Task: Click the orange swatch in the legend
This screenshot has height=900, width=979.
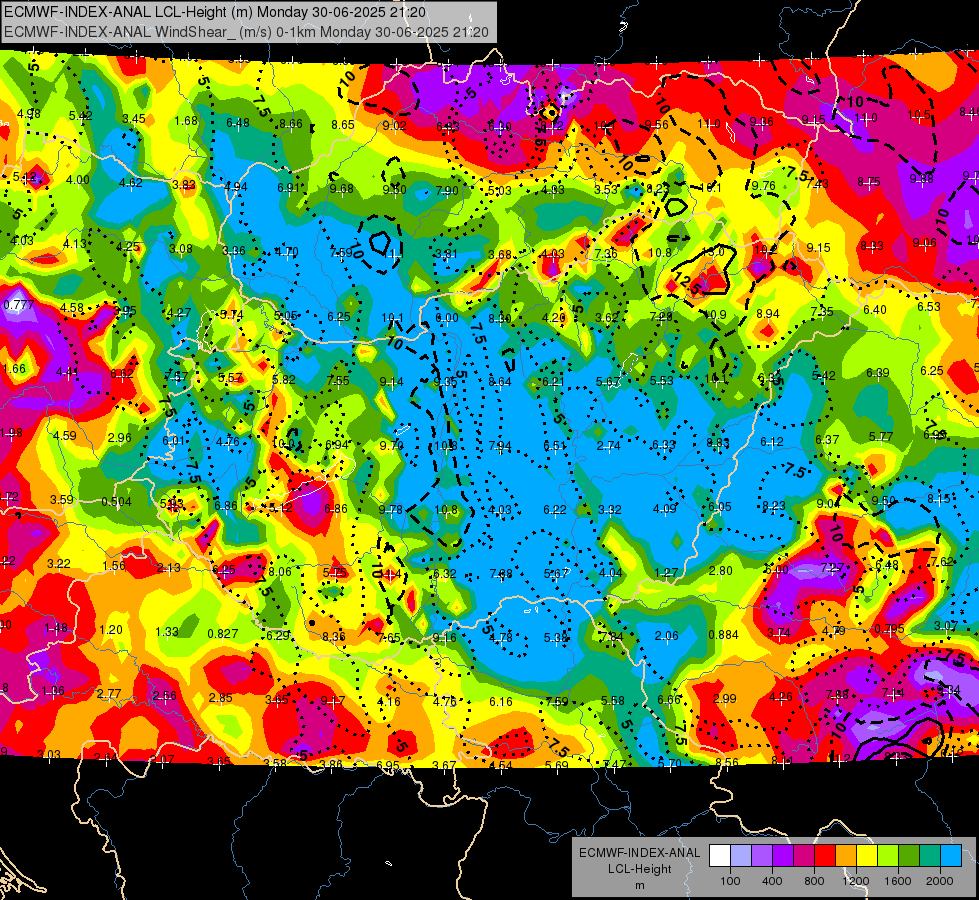Action: pyautogui.click(x=846, y=856)
